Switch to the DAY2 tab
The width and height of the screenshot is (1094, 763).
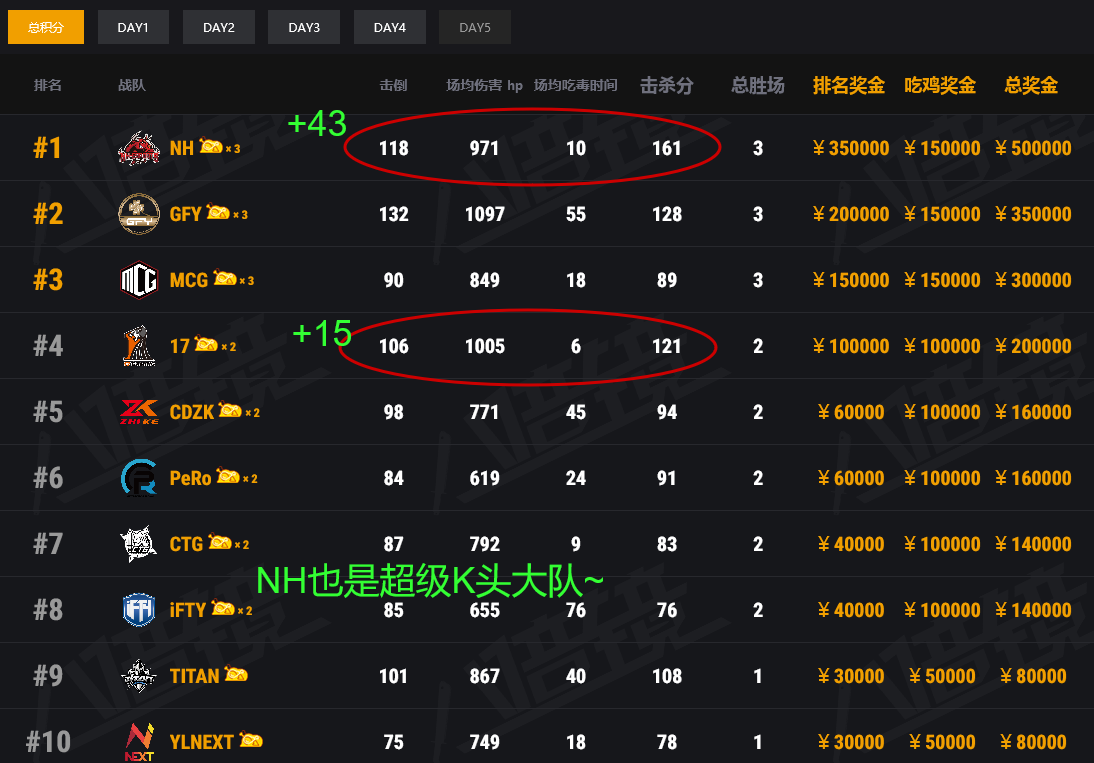[219, 27]
